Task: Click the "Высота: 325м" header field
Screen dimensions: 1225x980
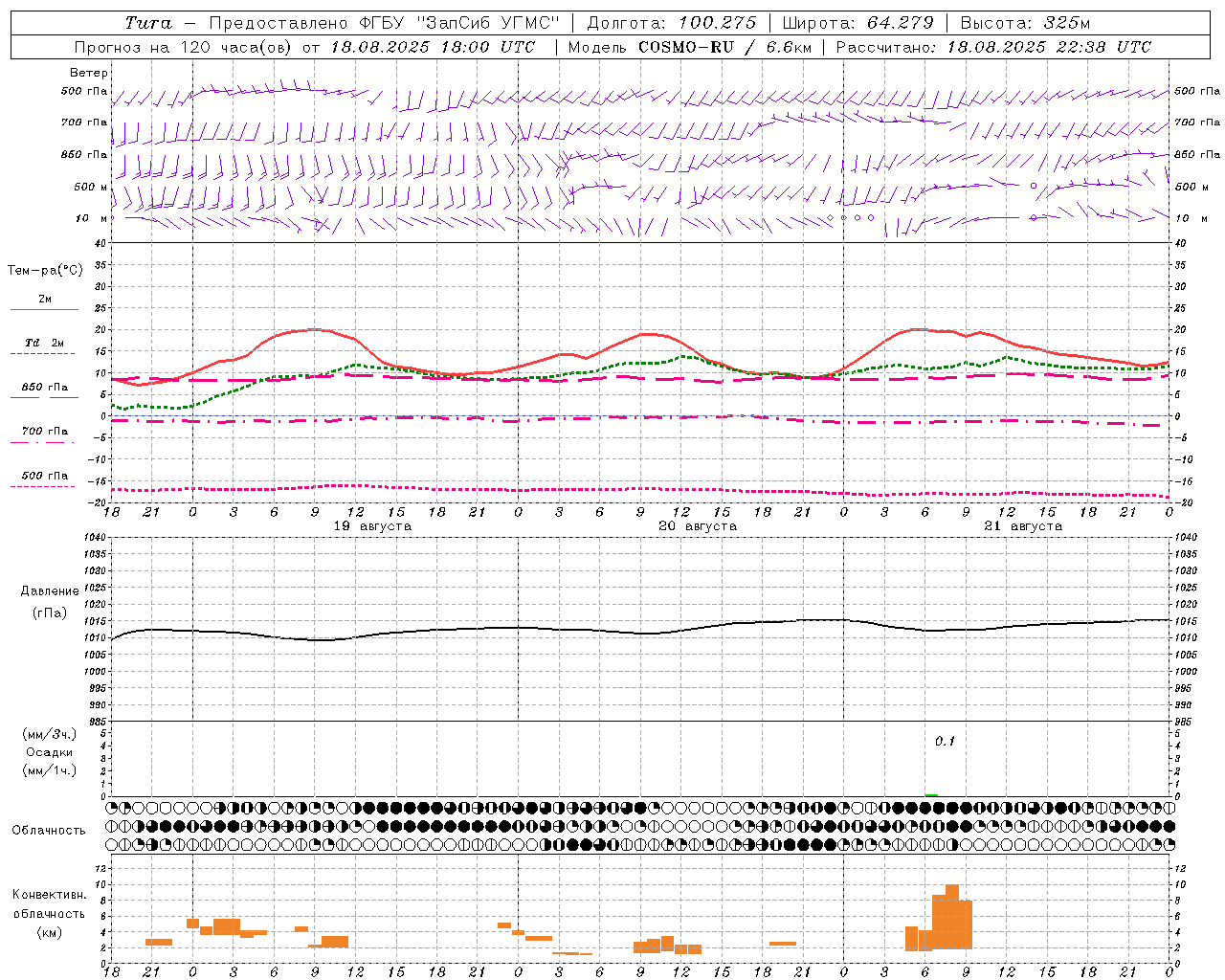Action: pyautogui.click(x=1025, y=23)
